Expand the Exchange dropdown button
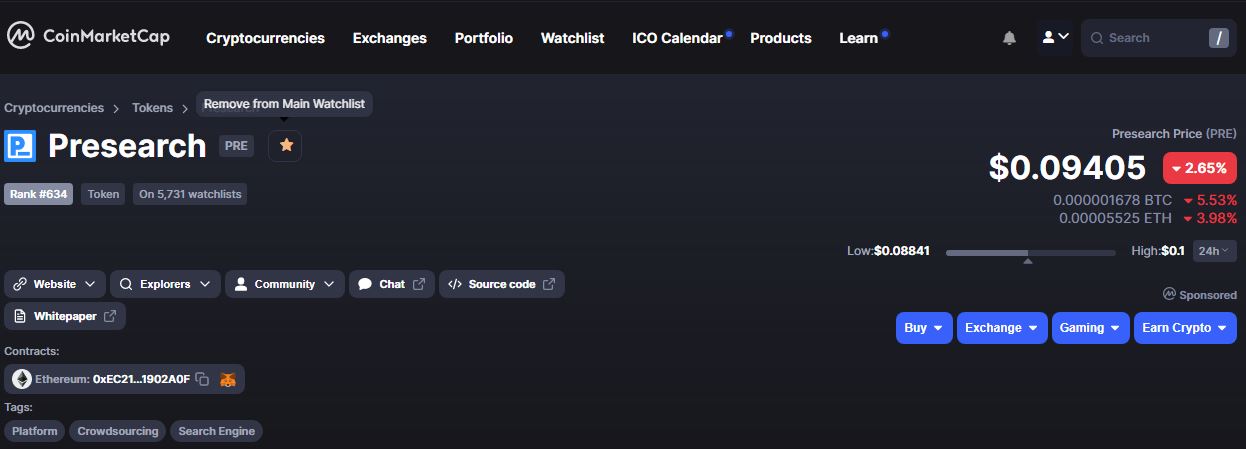Screen dimensions: 1246x449 1002,328
